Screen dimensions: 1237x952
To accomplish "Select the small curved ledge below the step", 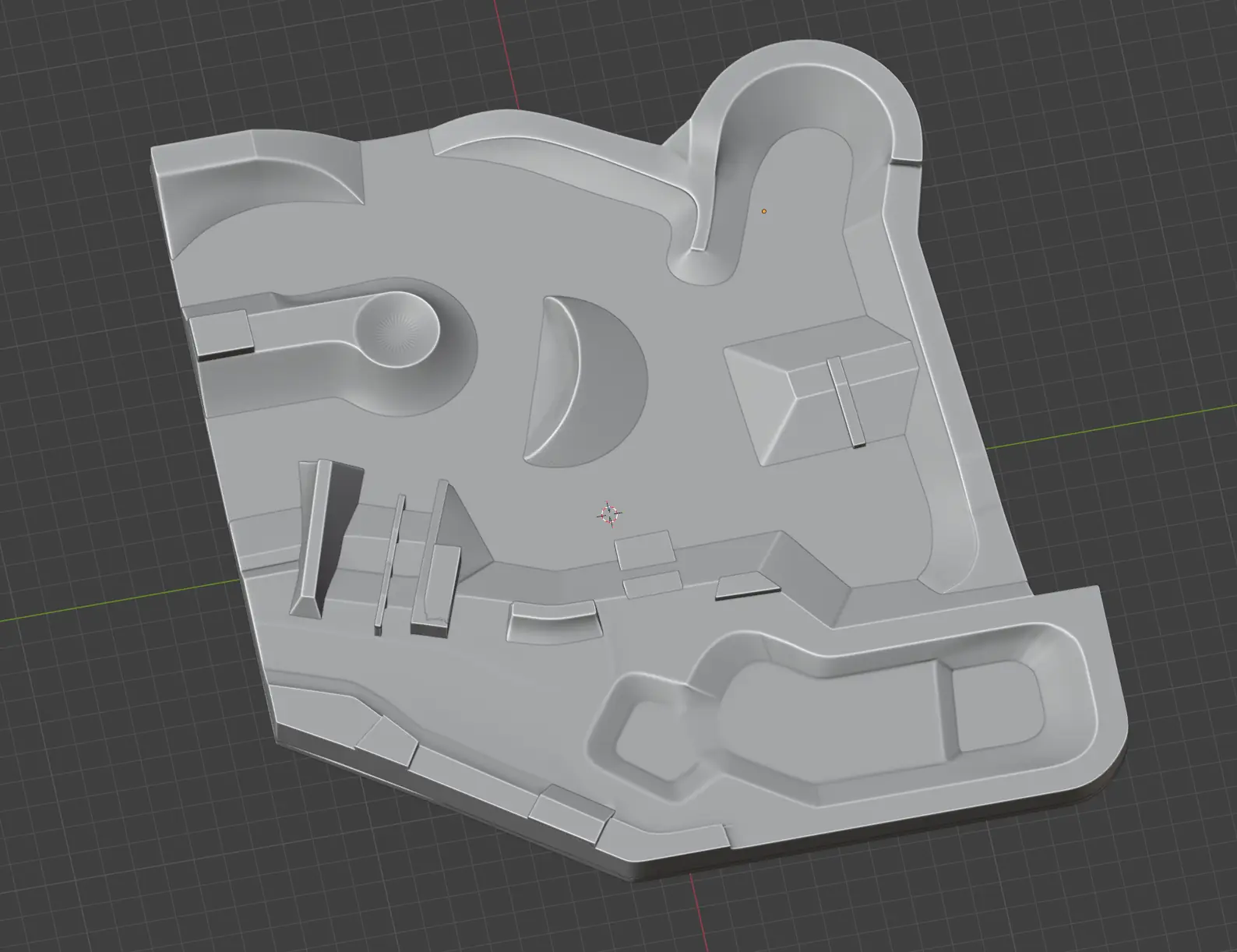I will pyautogui.click(x=550, y=620).
